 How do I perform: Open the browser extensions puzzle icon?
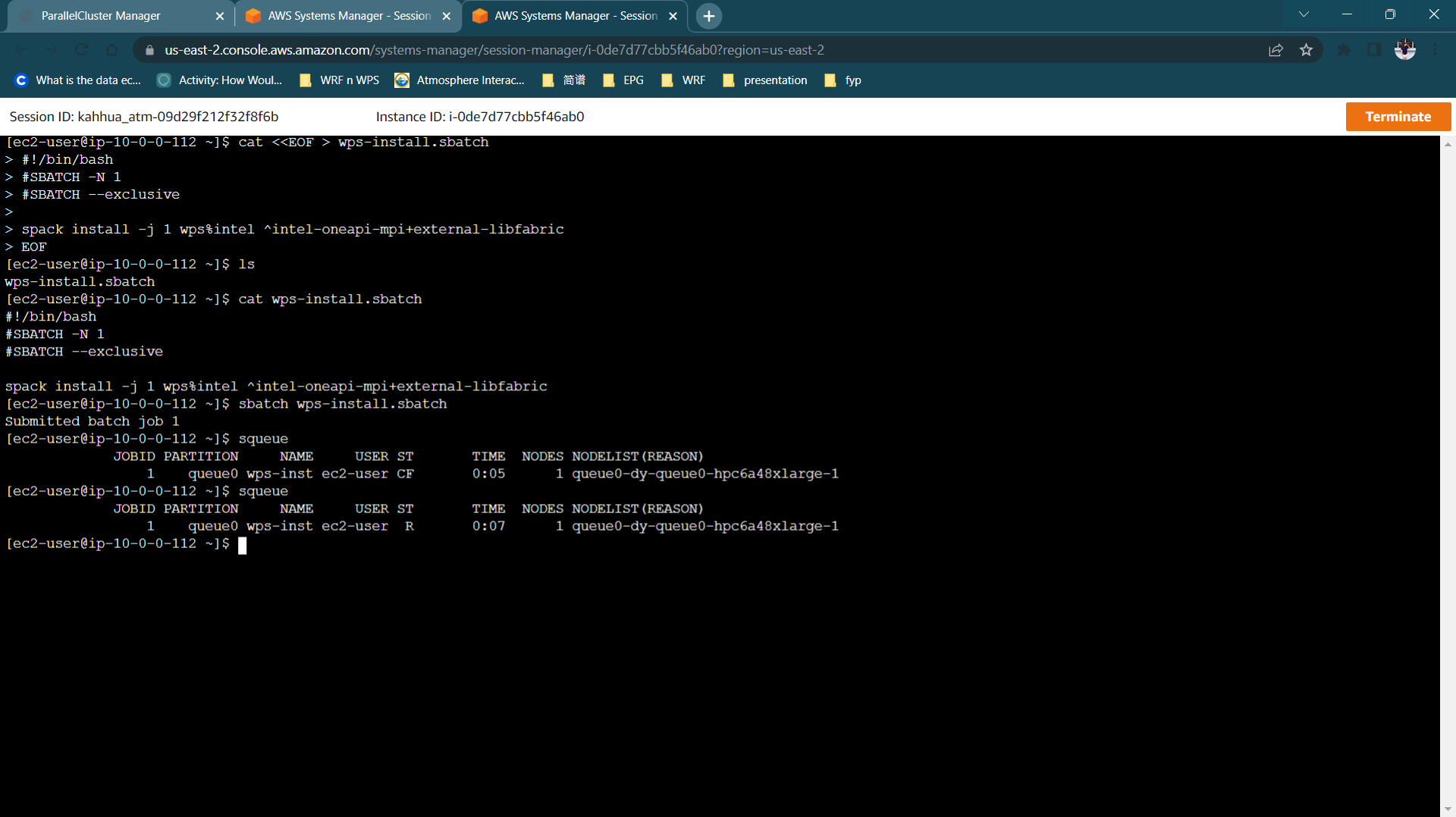click(x=1344, y=50)
